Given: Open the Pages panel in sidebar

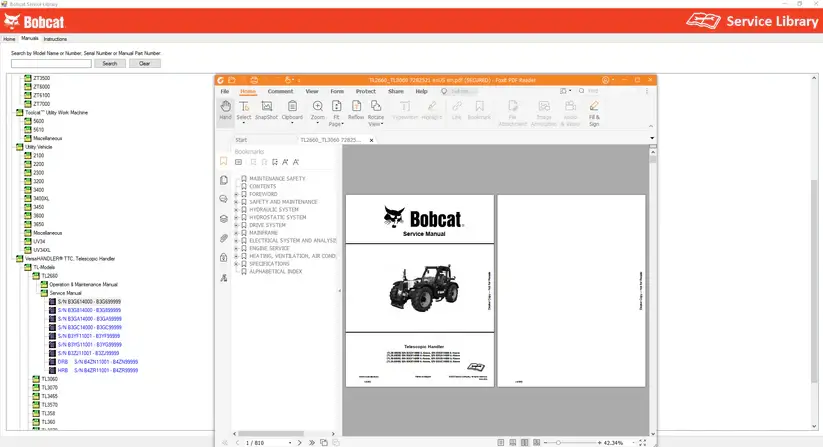Looking at the screenshot, I should point(223,181).
